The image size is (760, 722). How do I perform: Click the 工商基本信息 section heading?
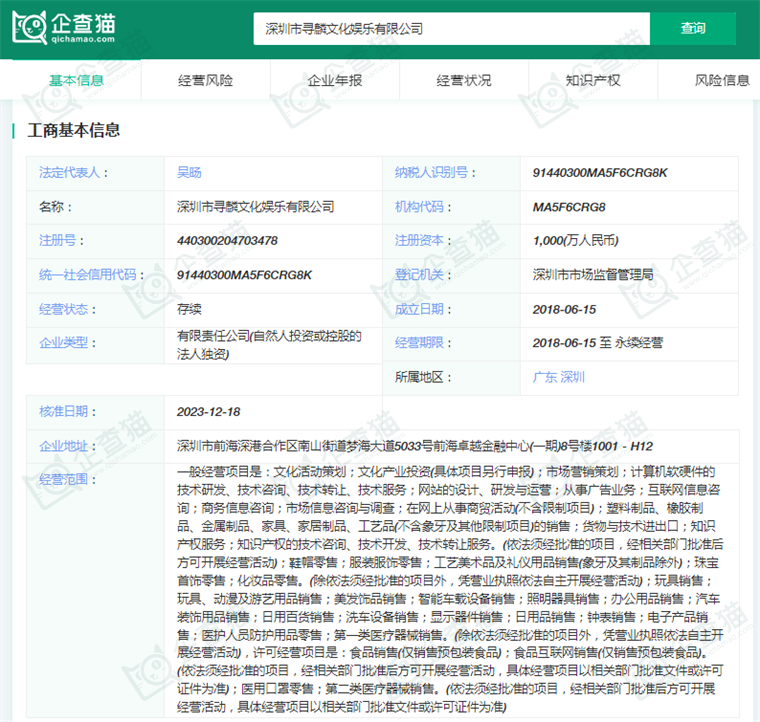pos(74,130)
